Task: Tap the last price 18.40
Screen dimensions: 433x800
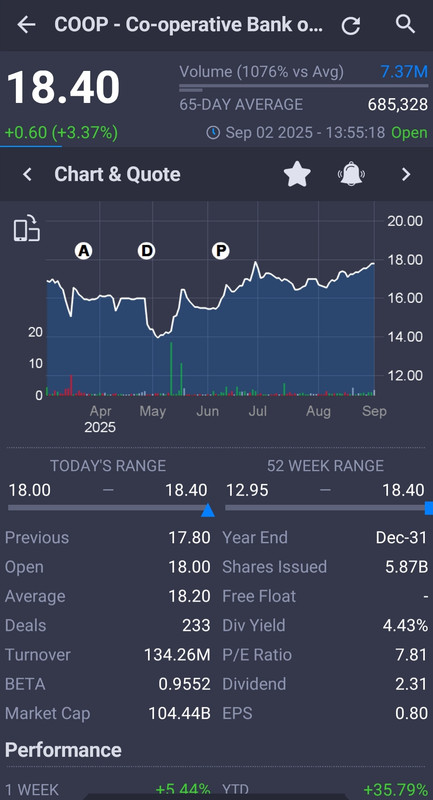Action: click(x=63, y=87)
